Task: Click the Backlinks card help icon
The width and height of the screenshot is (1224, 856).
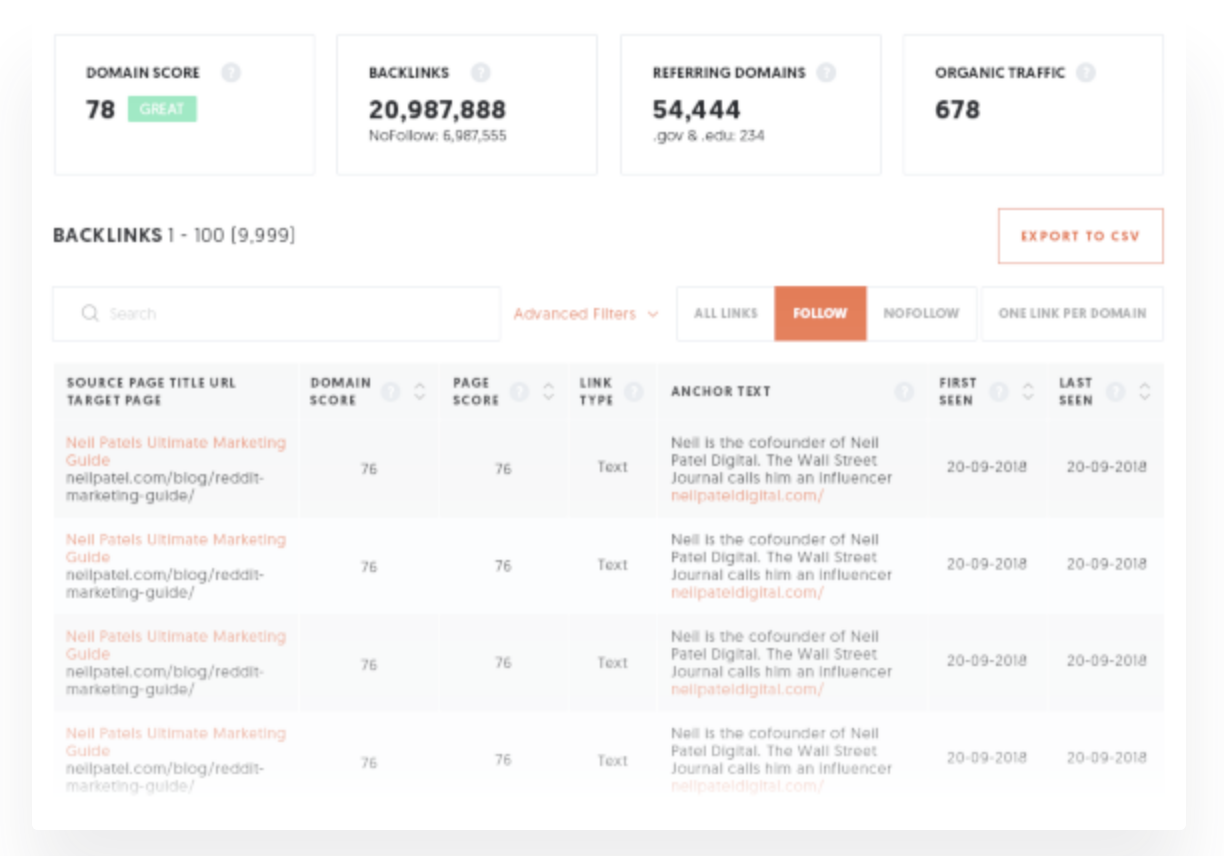Action: tap(480, 73)
